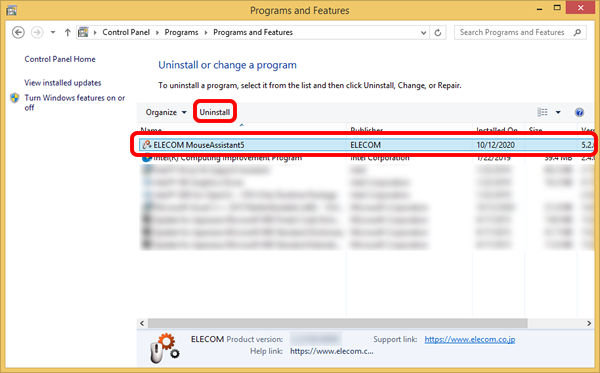
Task: Select Programs and Features breadcrumb
Action: (x=253, y=33)
